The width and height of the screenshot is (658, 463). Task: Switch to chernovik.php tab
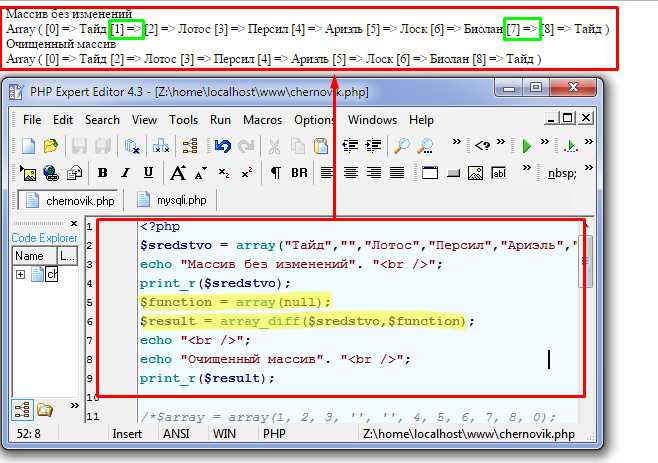click(x=70, y=201)
